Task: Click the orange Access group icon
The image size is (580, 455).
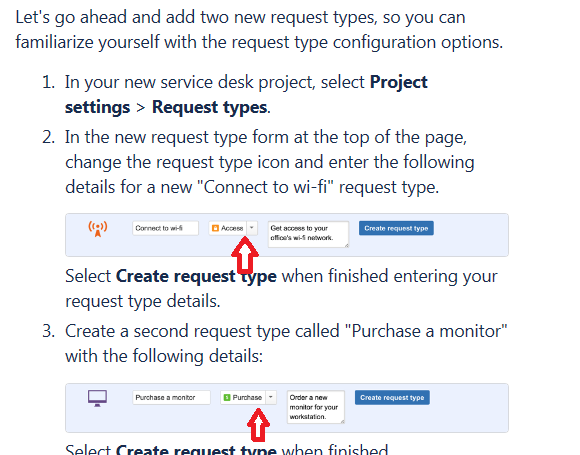Action: (x=215, y=228)
